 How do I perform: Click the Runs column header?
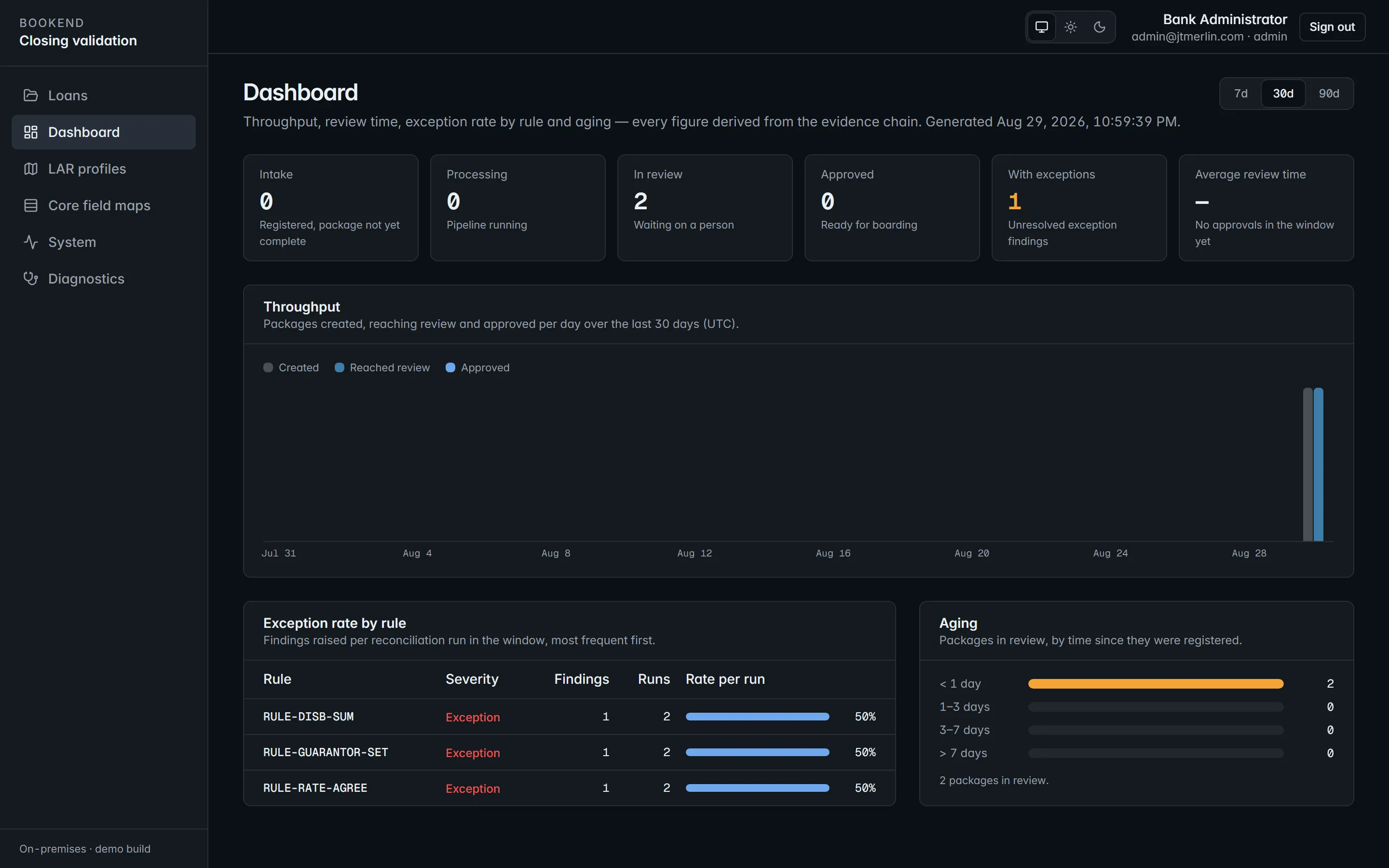pyautogui.click(x=654, y=679)
